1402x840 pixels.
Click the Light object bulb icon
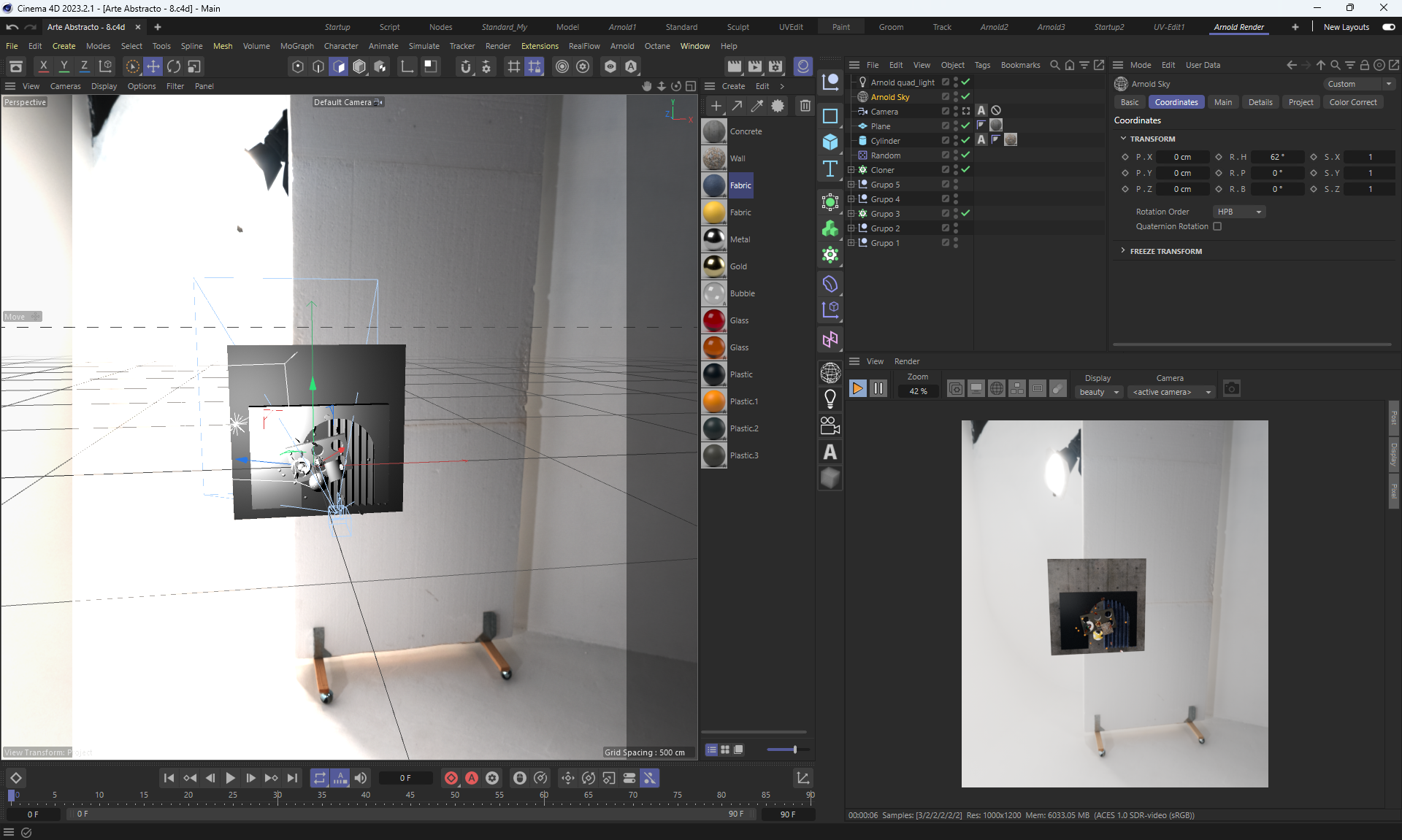(830, 398)
